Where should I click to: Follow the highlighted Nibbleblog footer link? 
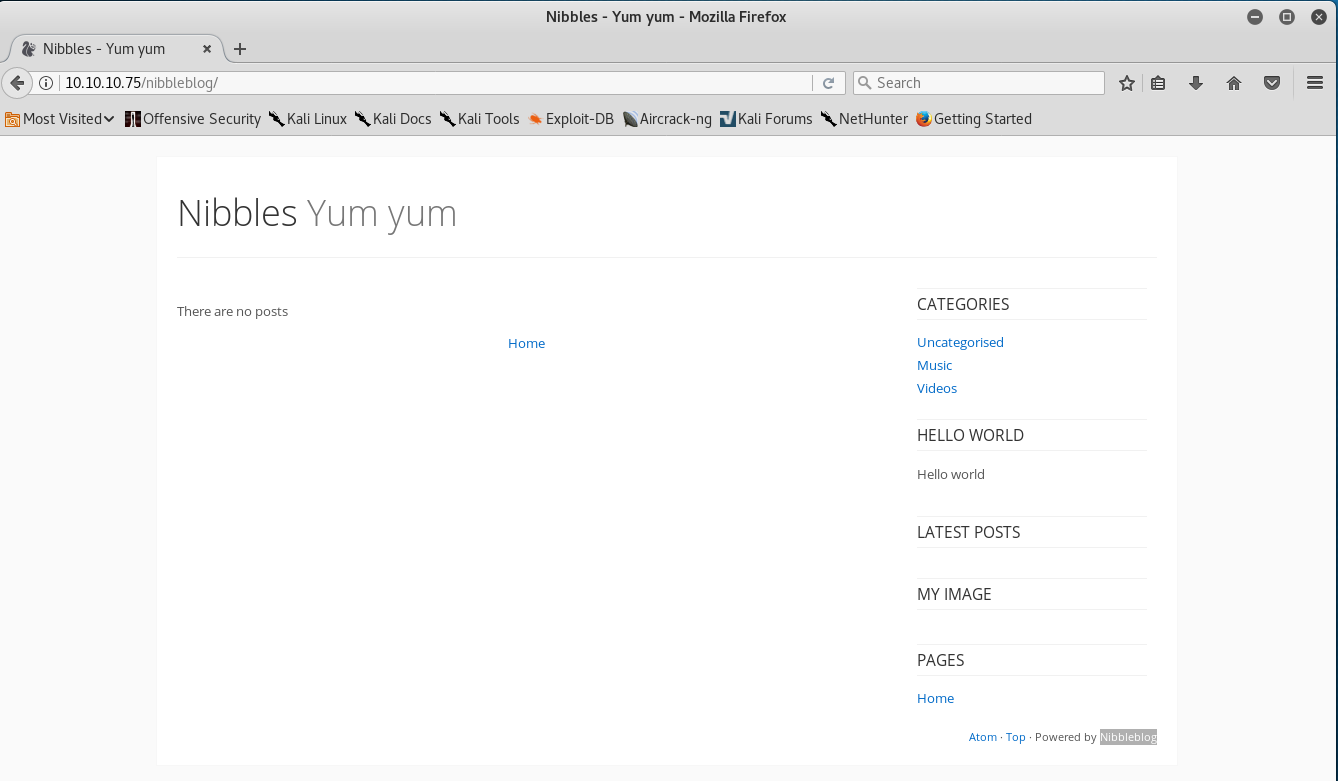[x=1128, y=737]
